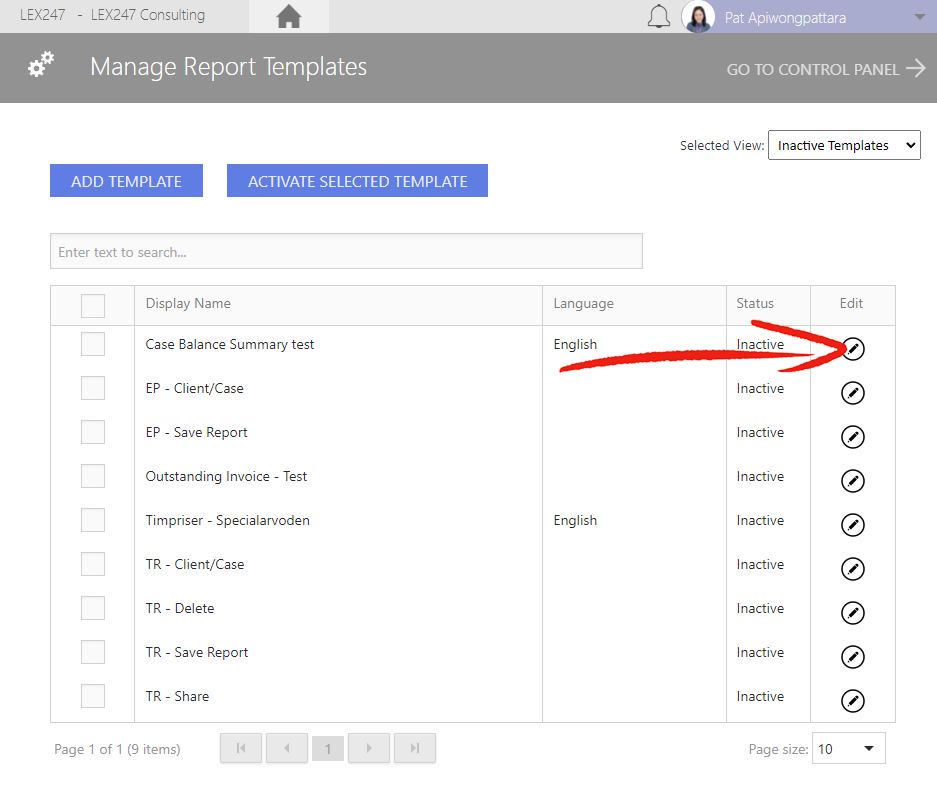Open the Selected View dropdown
This screenshot has height=801, width=937.
pyautogui.click(x=844, y=145)
